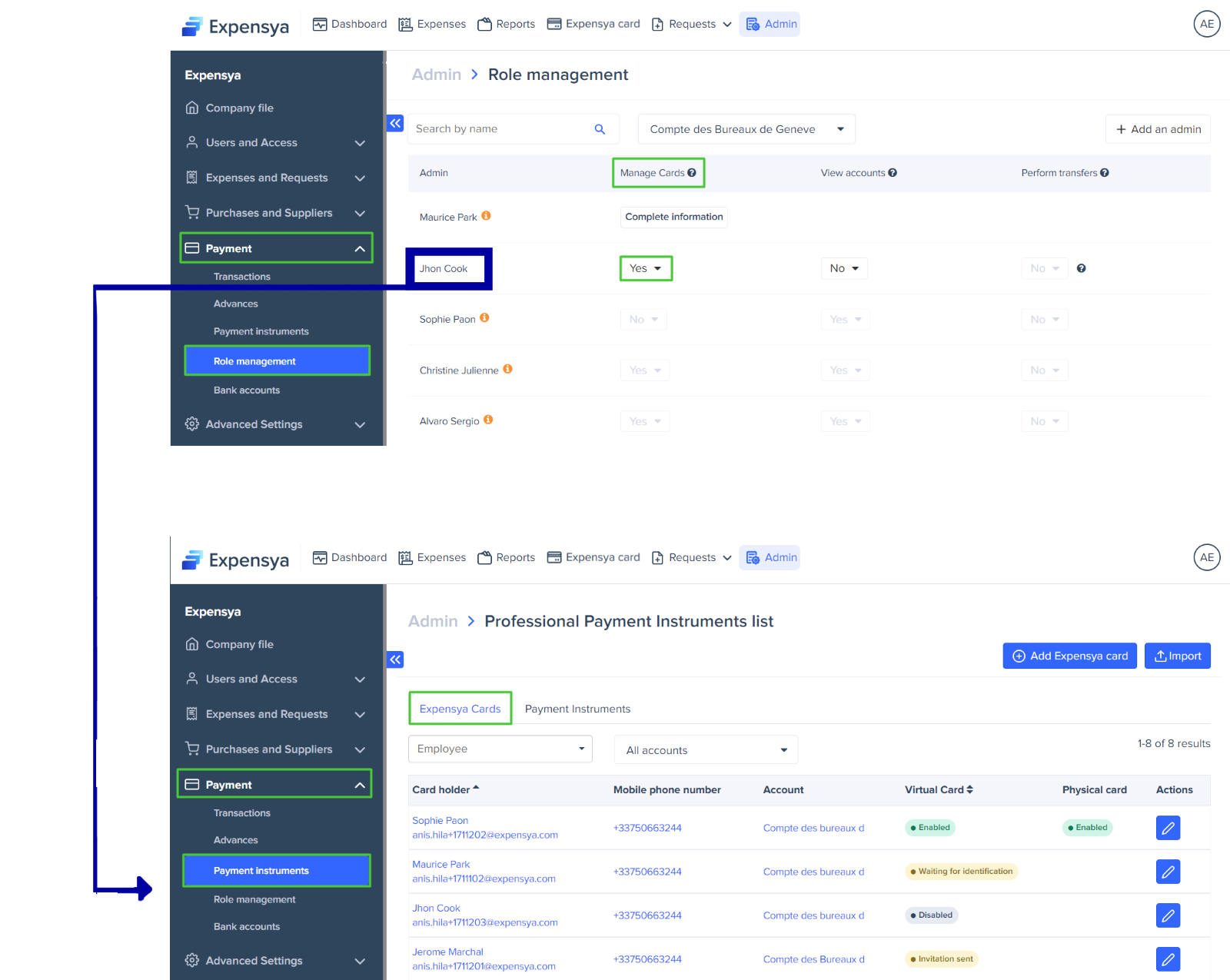This screenshot has height=980, width=1230.
Task: Collapse the sidebar on the Role management page
Action: [x=395, y=123]
